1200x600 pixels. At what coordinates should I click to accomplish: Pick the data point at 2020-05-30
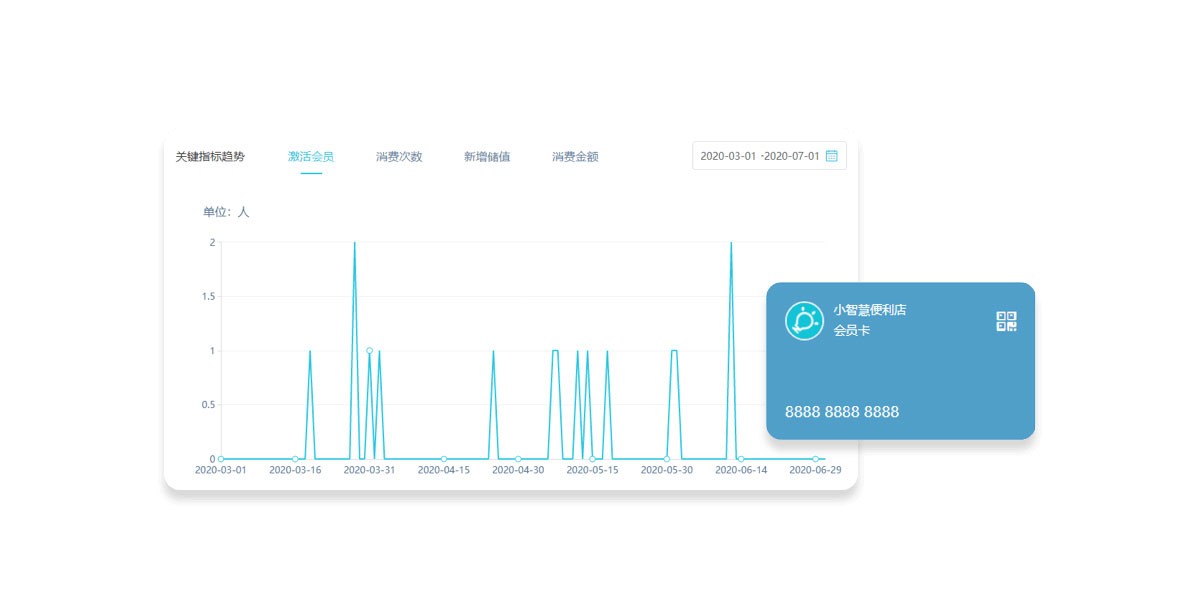pyautogui.click(x=667, y=459)
